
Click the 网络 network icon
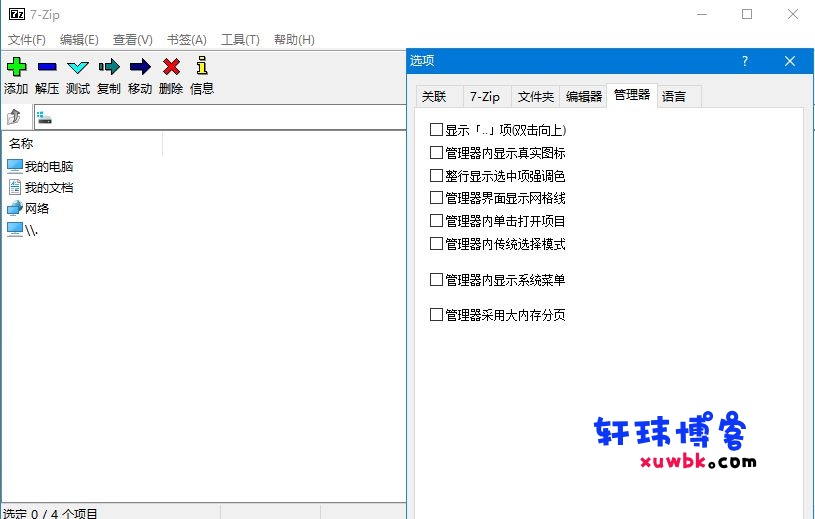pos(15,208)
